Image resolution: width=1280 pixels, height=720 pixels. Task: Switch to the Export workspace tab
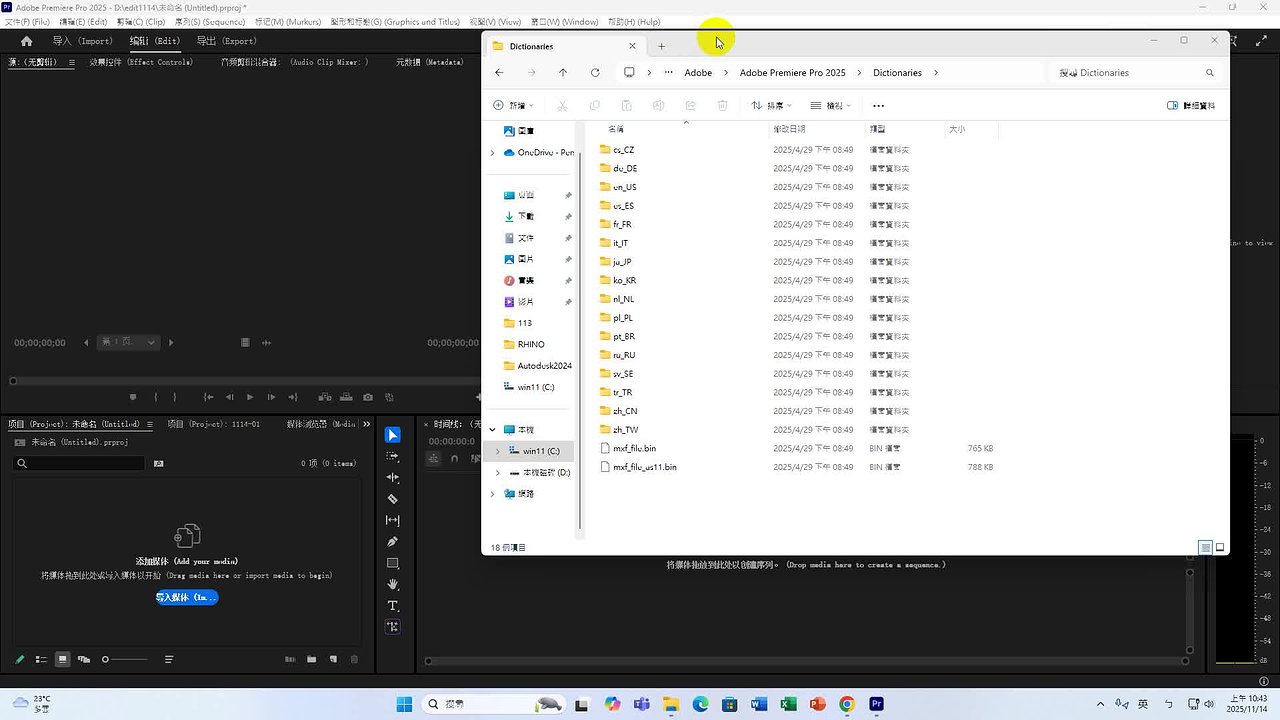(x=226, y=41)
